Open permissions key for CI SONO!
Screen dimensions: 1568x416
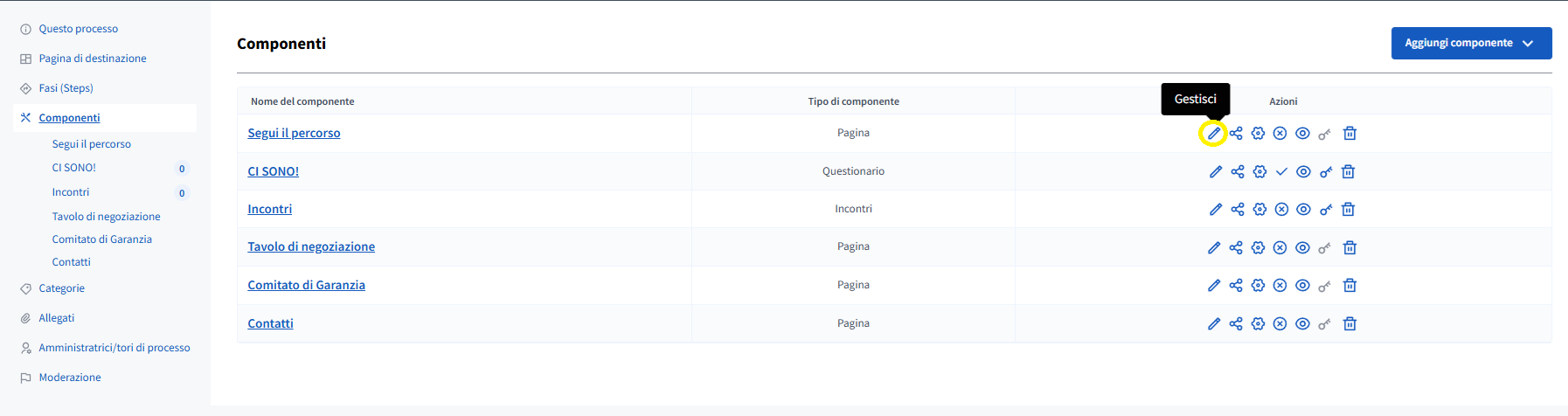tap(1326, 172)
